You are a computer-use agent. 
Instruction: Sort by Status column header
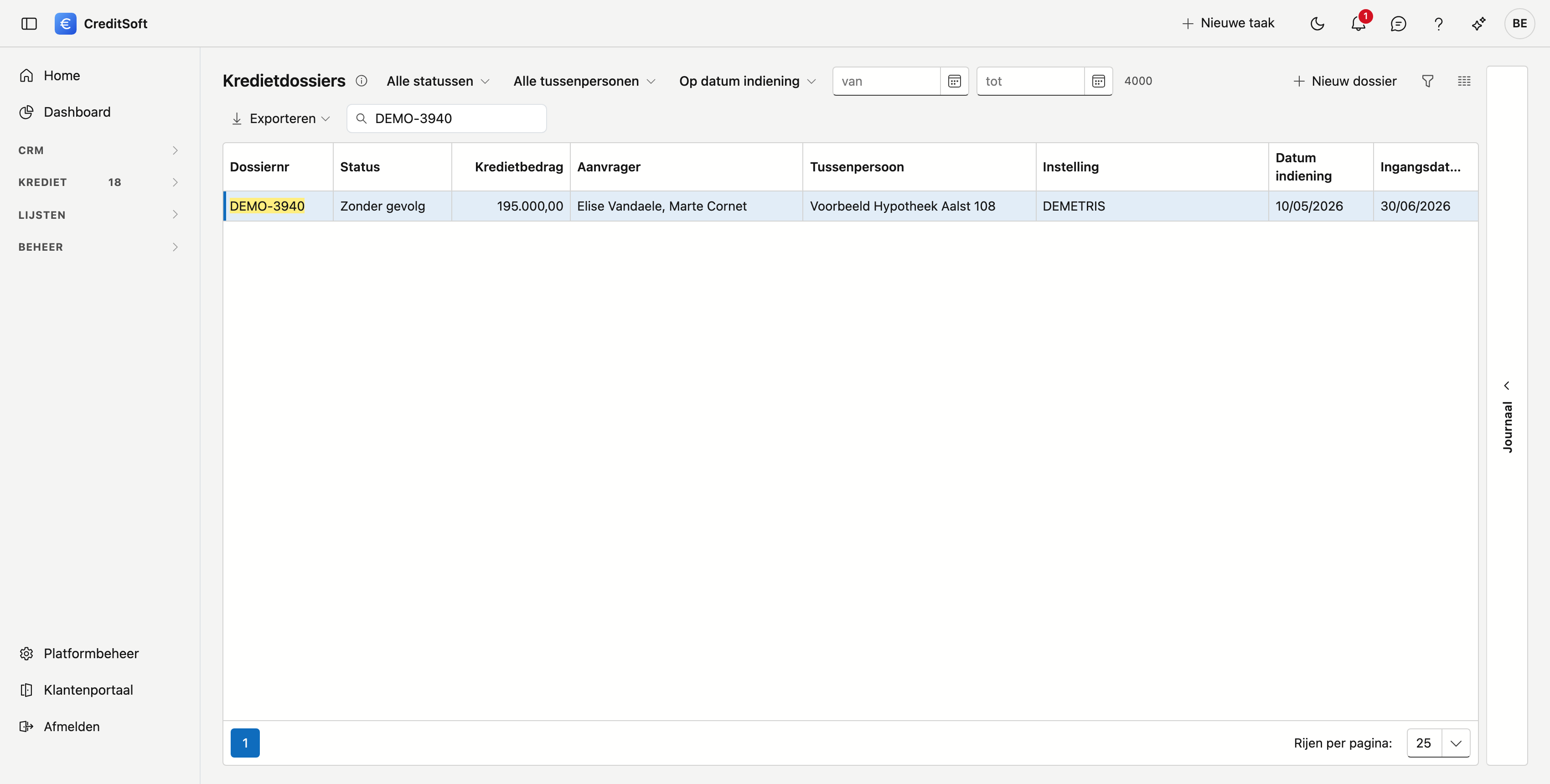(x=393, y=167)
